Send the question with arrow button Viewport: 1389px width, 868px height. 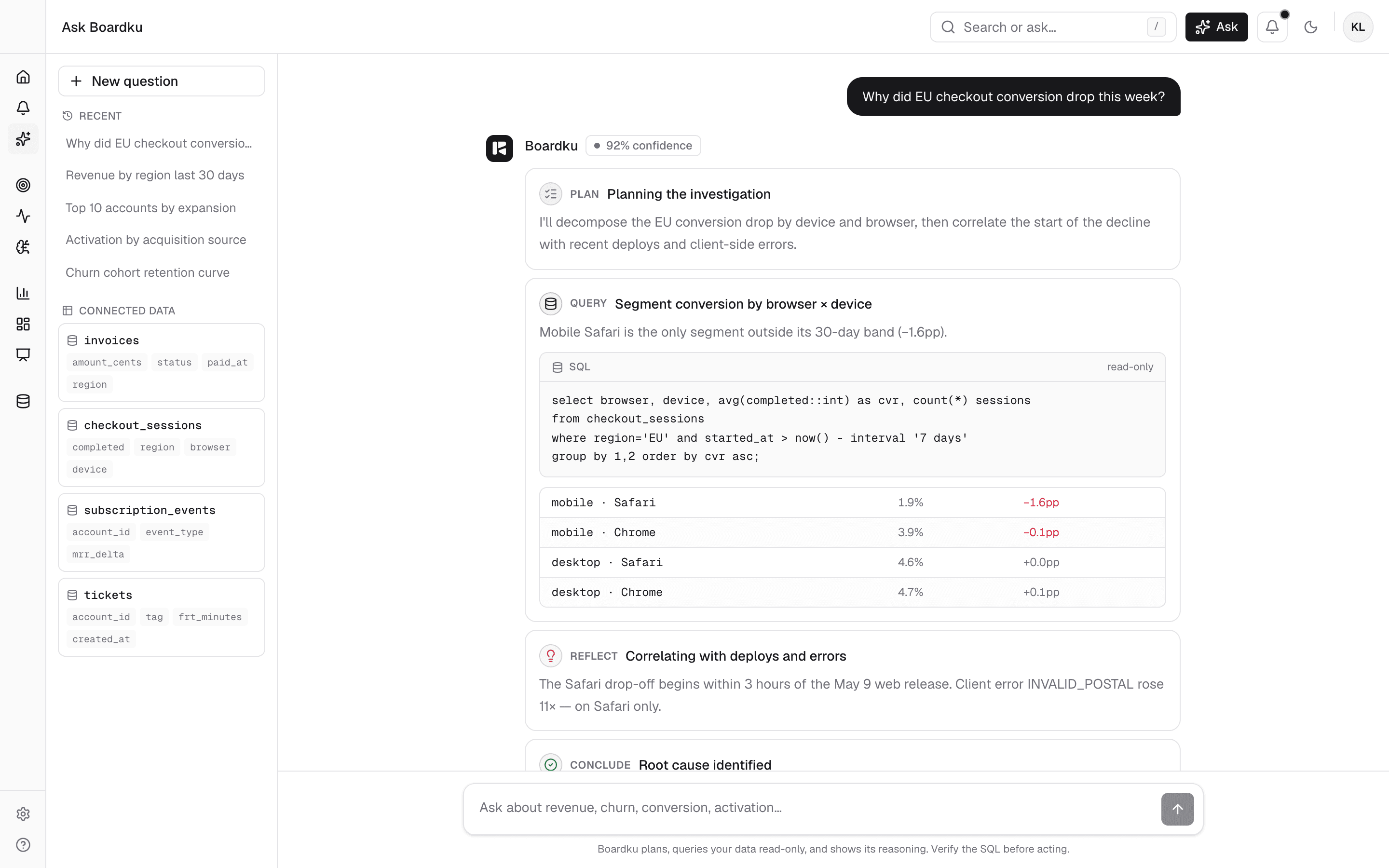1177,809
